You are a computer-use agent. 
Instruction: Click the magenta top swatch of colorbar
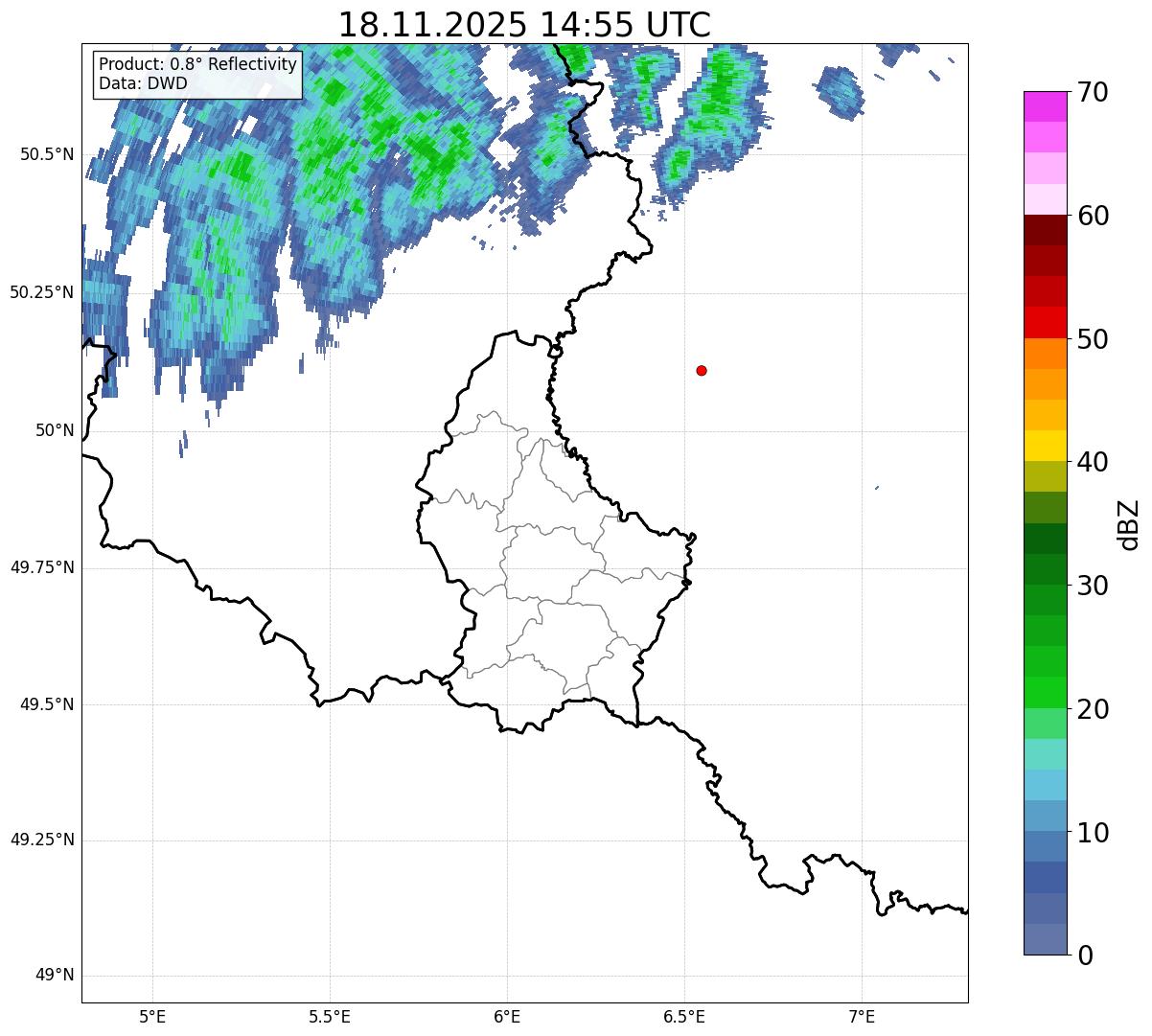1045,106
